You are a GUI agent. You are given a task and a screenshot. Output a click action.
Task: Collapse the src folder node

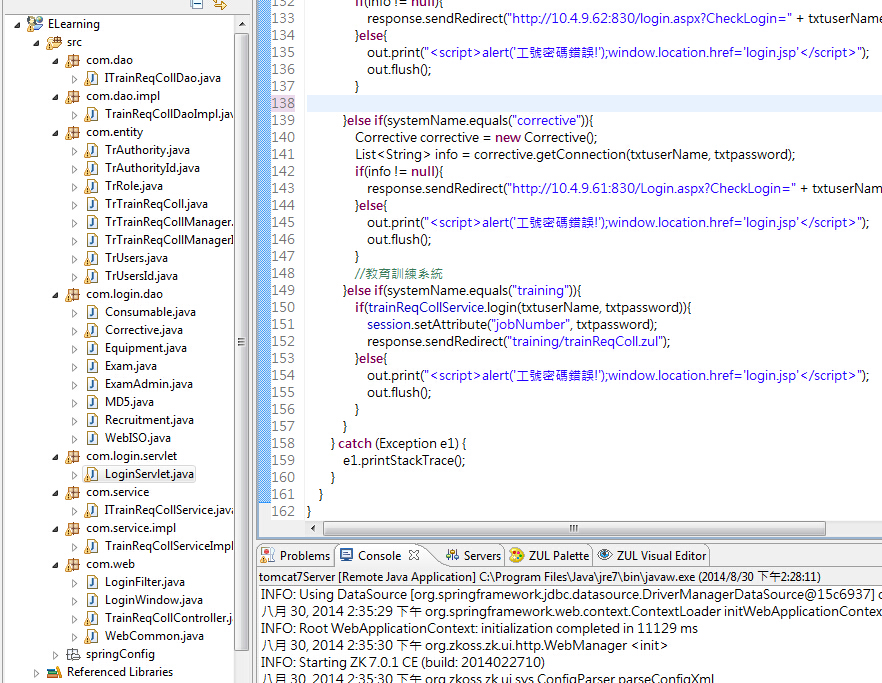pyautogui.click(x=37, y=43)
